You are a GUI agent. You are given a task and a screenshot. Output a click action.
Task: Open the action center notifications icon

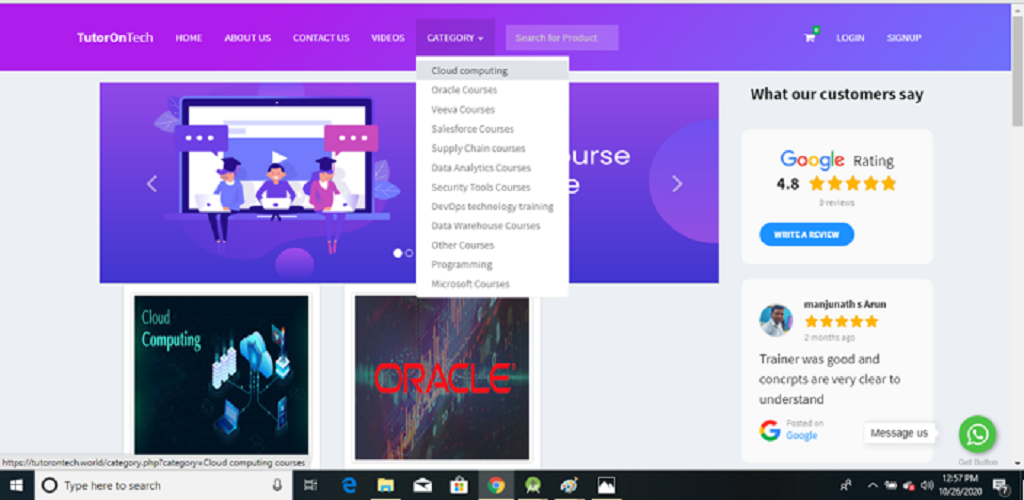(x=999, y=485)
